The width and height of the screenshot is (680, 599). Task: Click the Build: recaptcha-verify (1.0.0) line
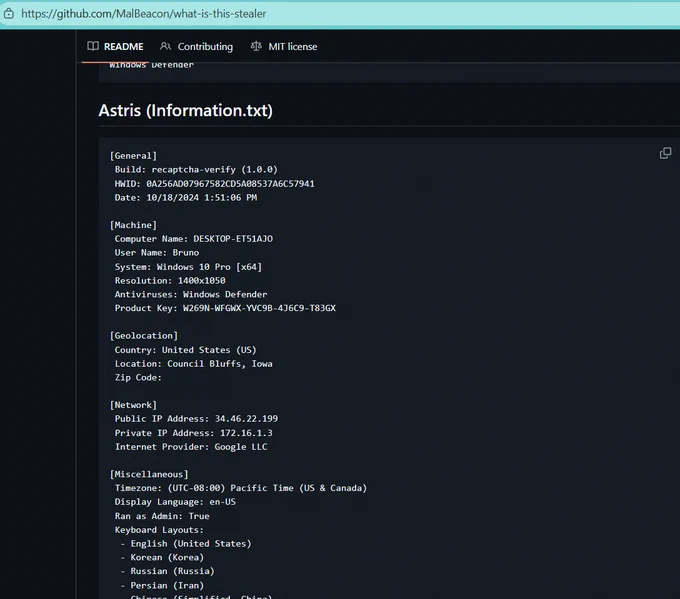click(x=196, y=170)
